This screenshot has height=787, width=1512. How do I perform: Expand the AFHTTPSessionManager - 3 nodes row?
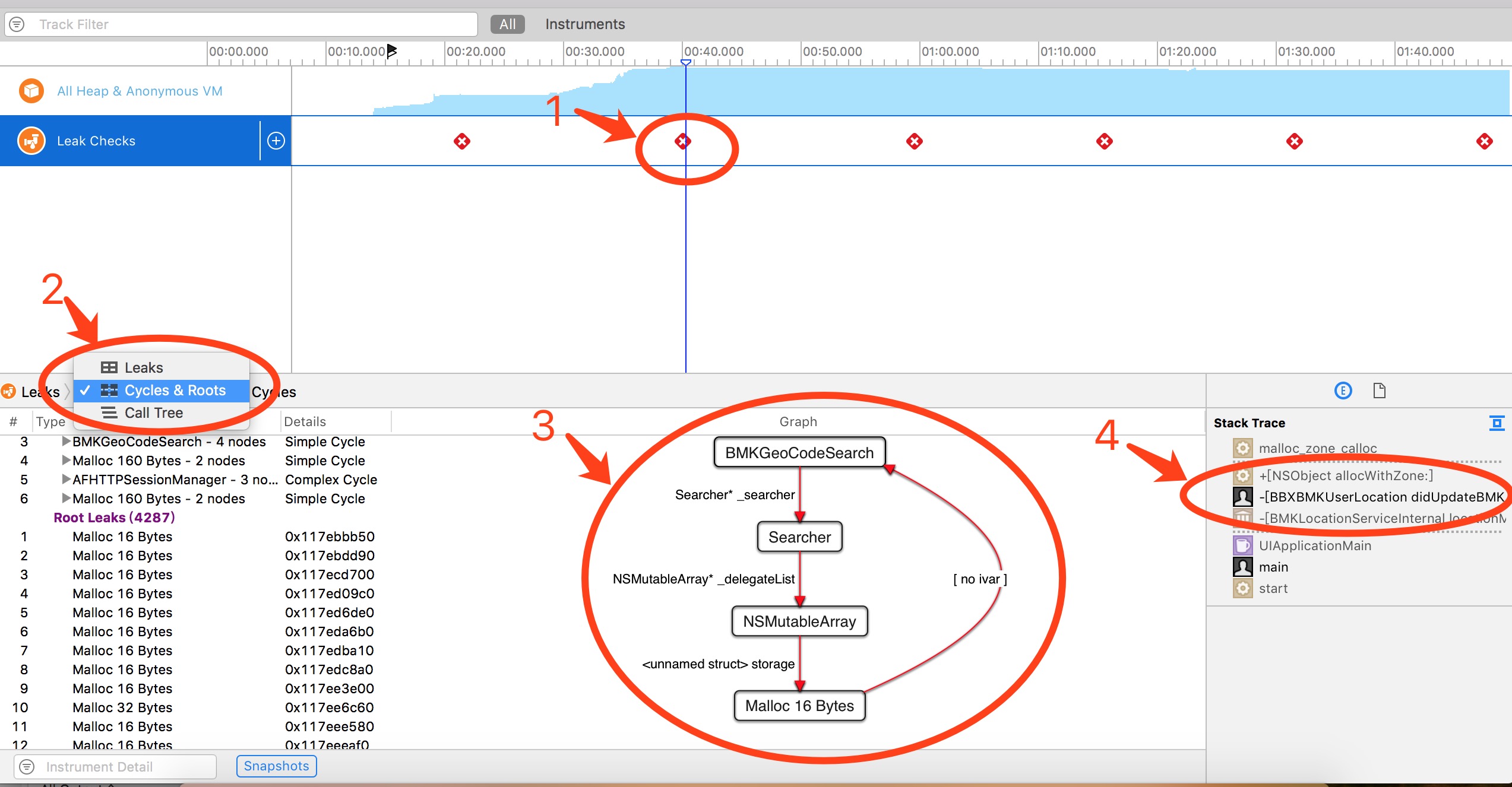66,480
